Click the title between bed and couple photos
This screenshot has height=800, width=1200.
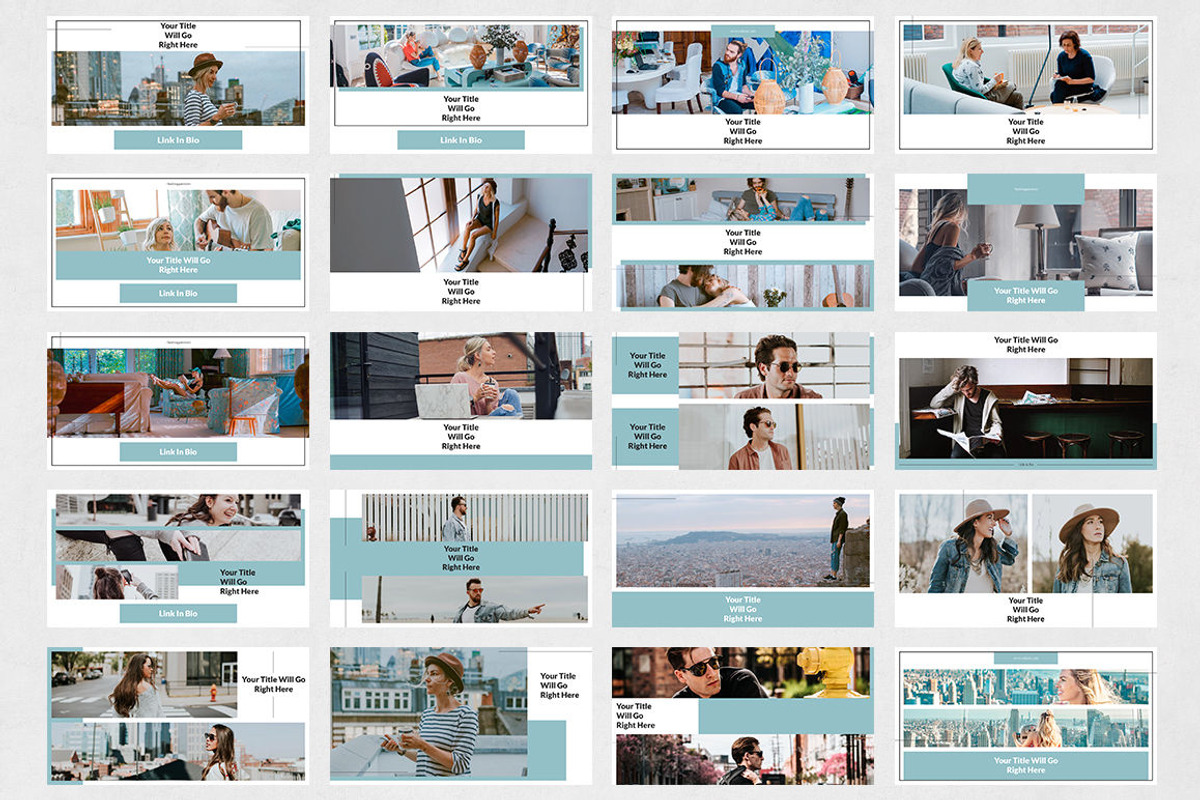[743, 242]
